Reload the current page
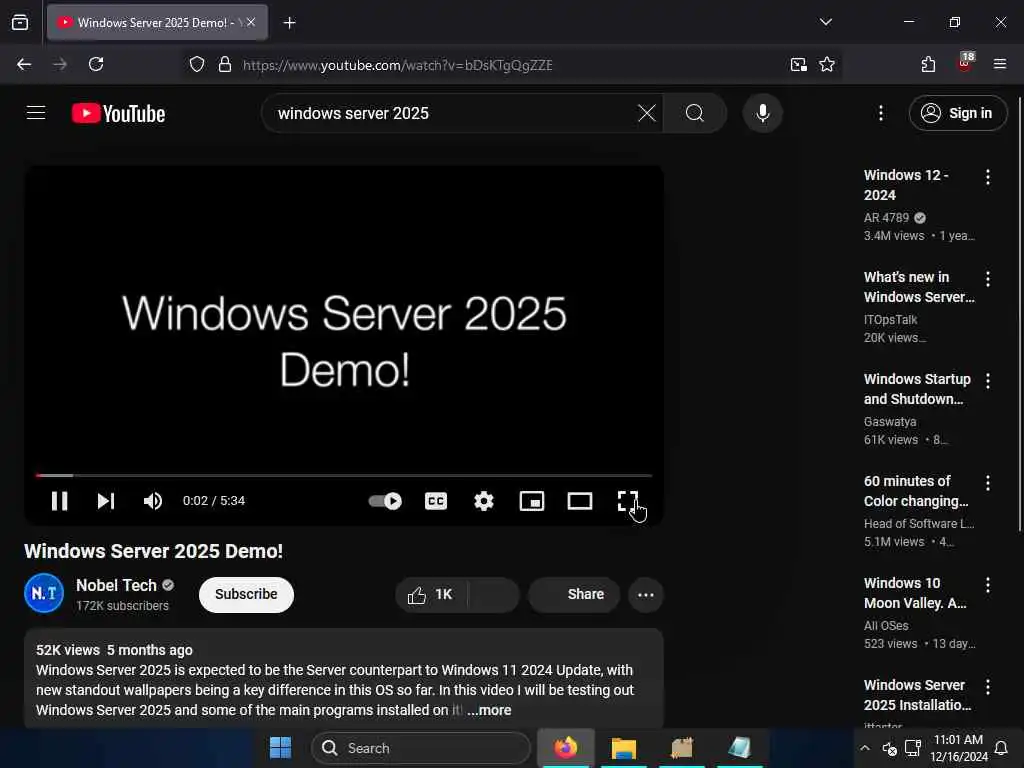The height and width of the screenshot is (768, 1024). (96, 64)
